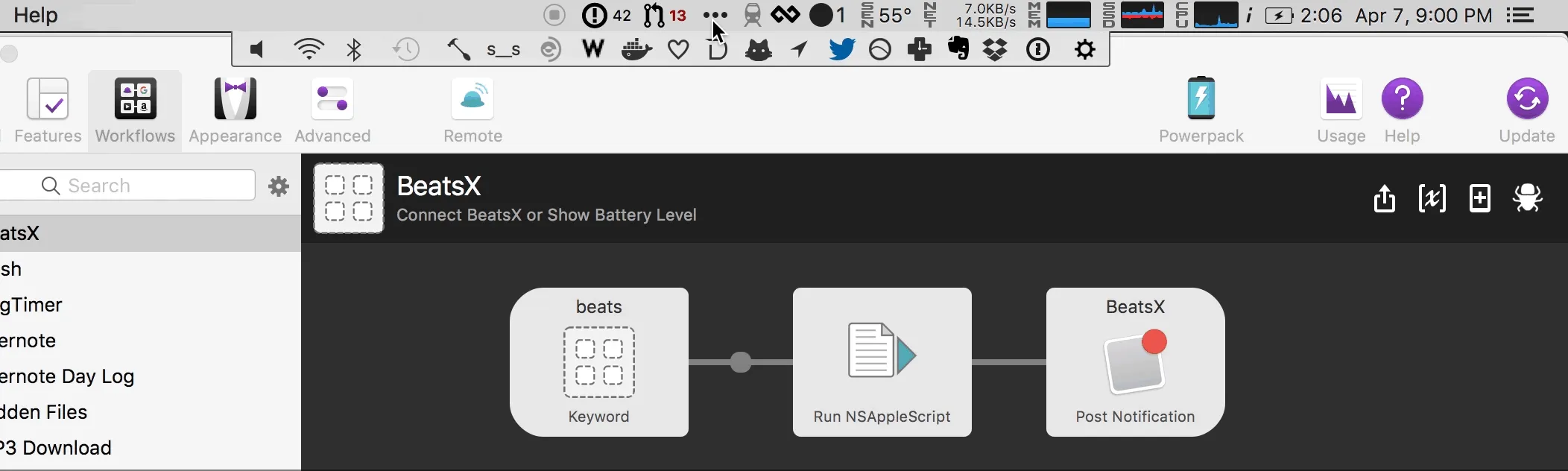1568x471 pixels.
Task: Open the volume icon in Bartender bar
Action: [x=257, y=50]
